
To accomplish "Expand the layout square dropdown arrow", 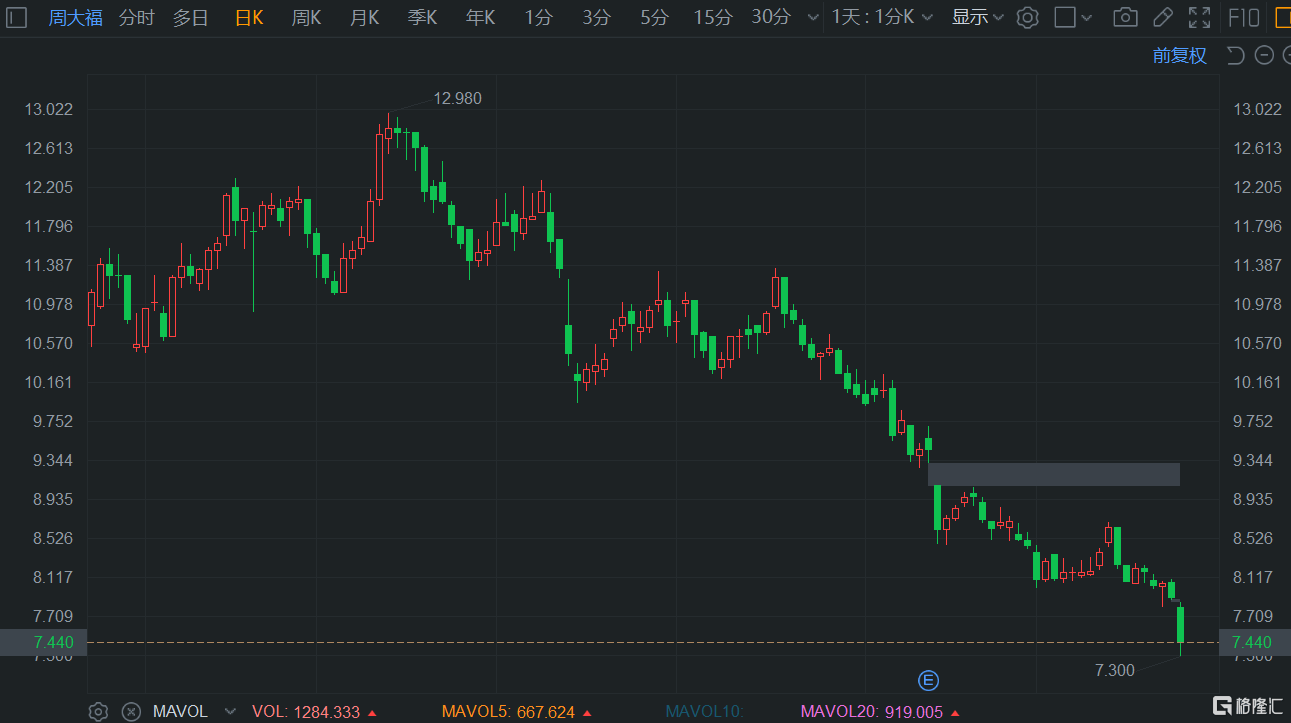I will click(1088, 18).
